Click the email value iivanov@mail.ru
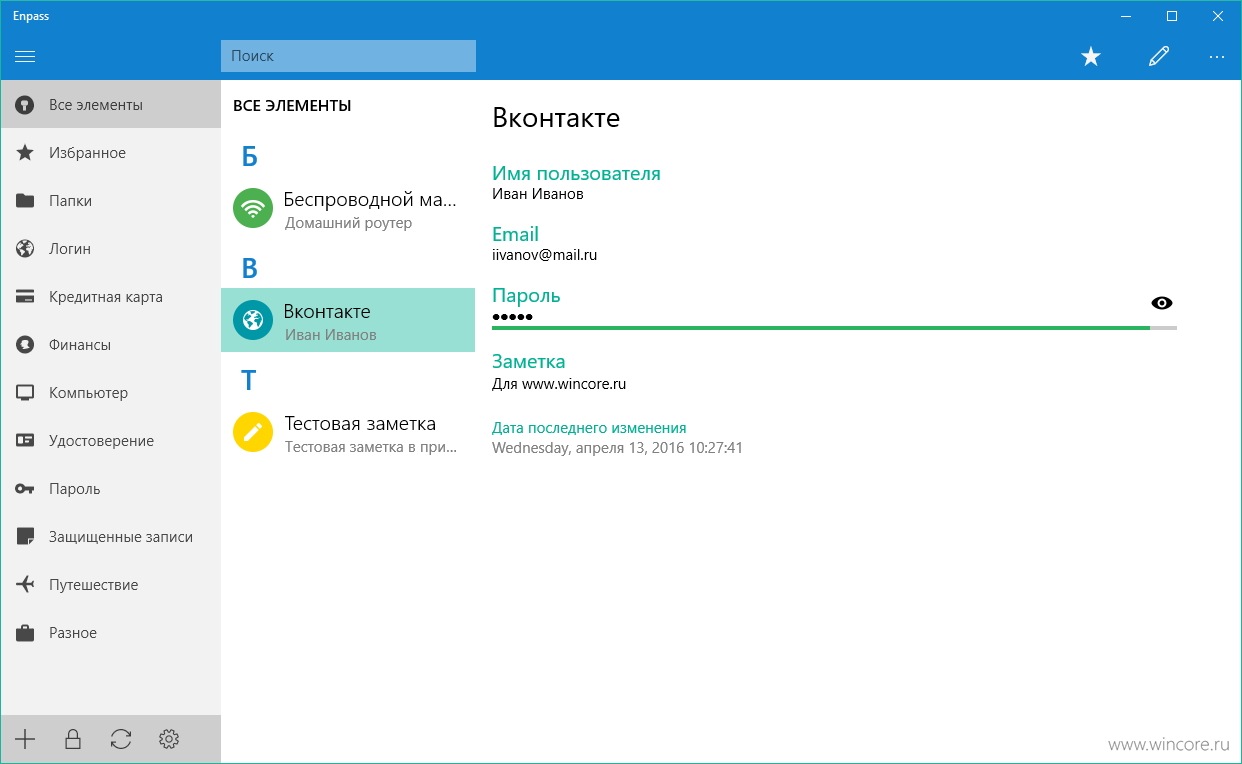This screenshot has width=1242, height=764. [545, 255]
